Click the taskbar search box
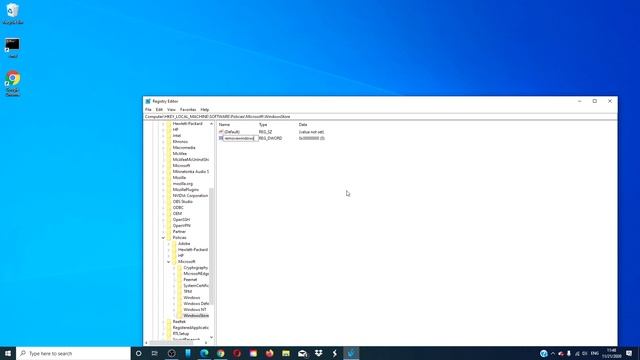Screen dimensions: 640x360 73,353
